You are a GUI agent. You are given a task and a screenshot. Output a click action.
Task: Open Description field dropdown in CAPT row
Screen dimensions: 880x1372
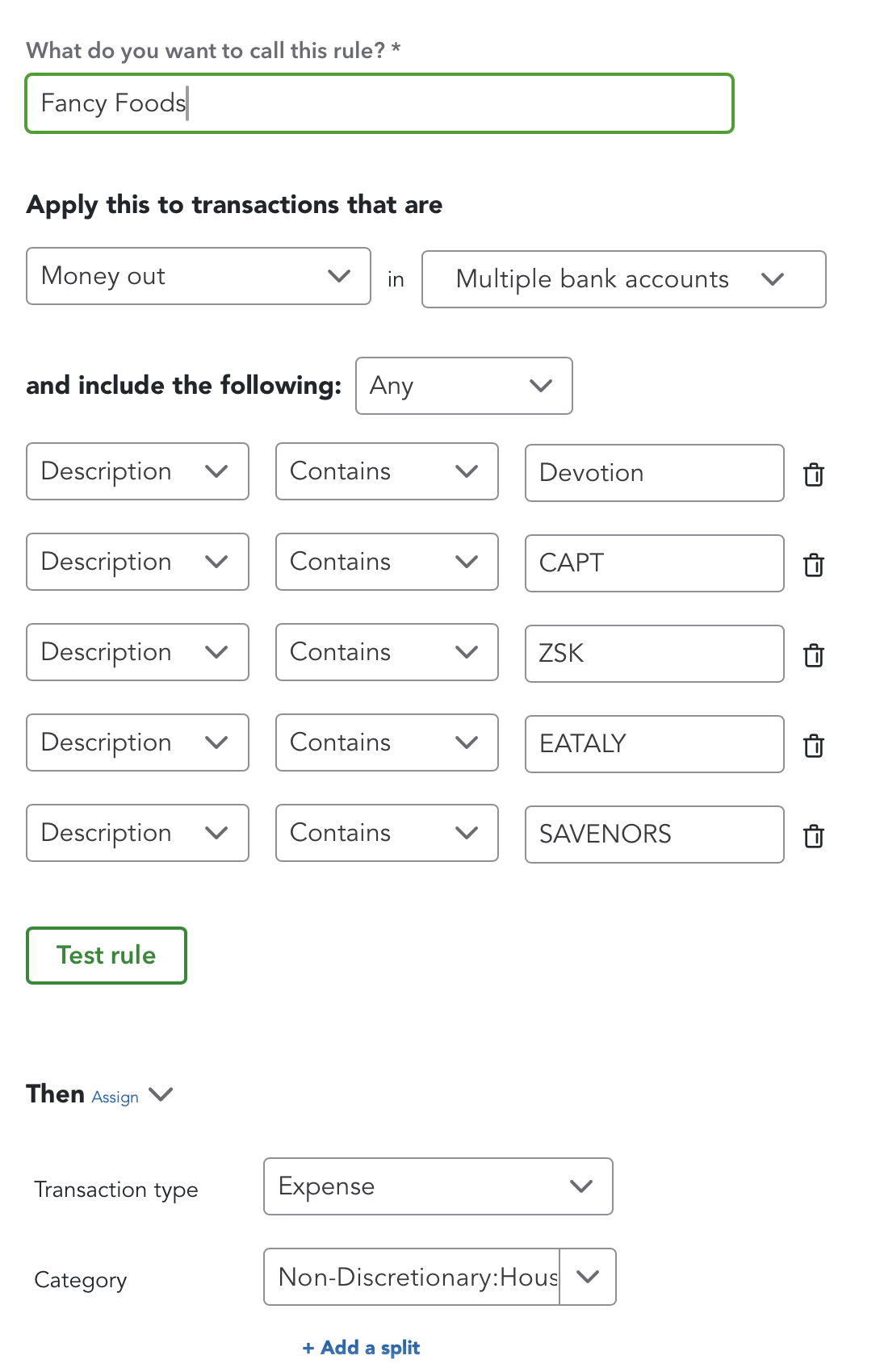[x=137, y=562]
